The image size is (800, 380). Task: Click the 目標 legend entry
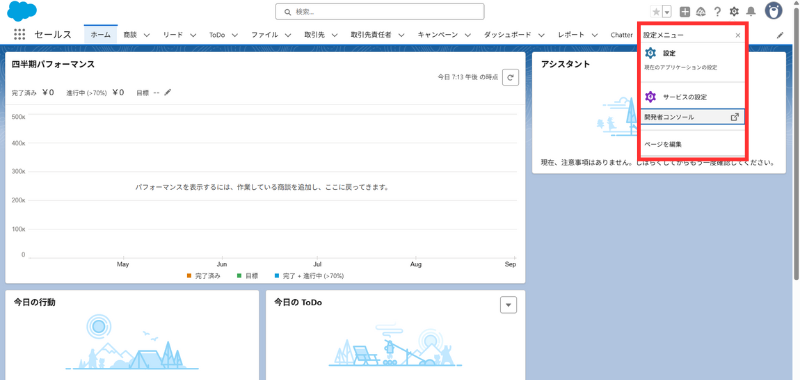tap(247, 275)
